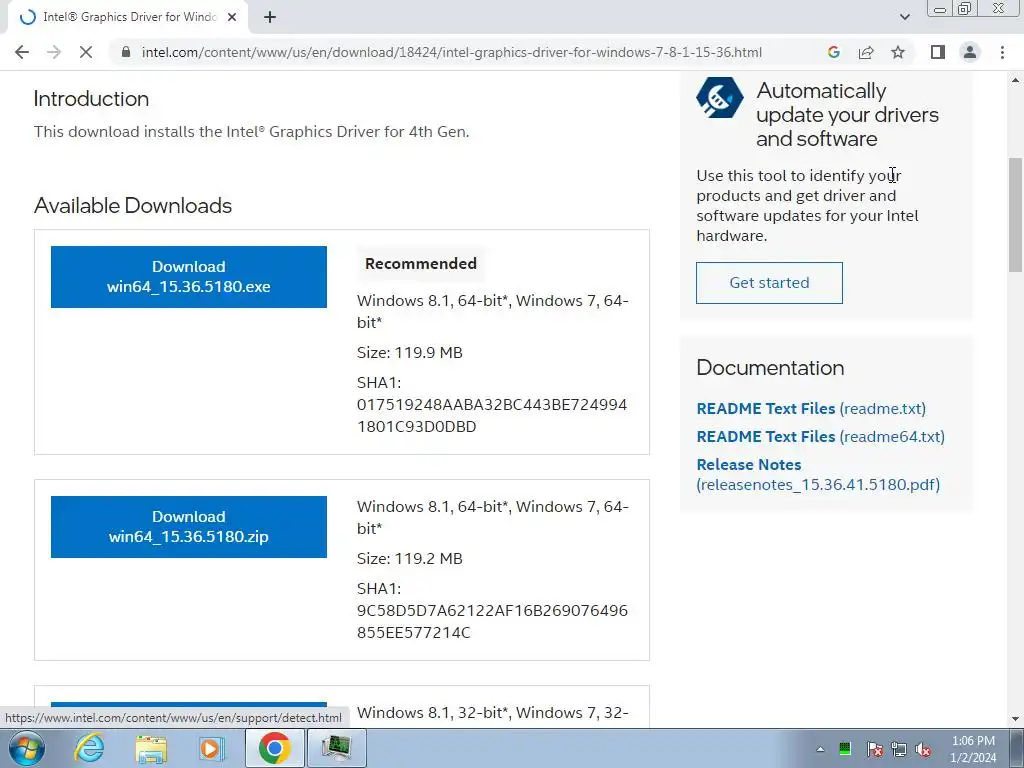This screenshot has width=1024, height=768.
Task: Go back to the previous page
Action: click(22, 52)
